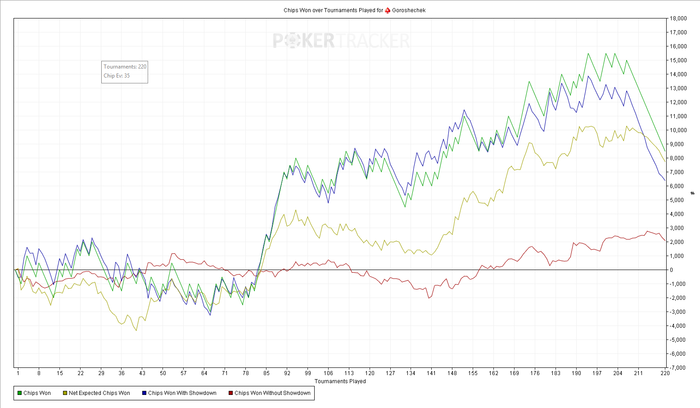This screenshot has height=408, width=700.
Task: Click the -3,000 y-axis value
Action: click(678, 312)
